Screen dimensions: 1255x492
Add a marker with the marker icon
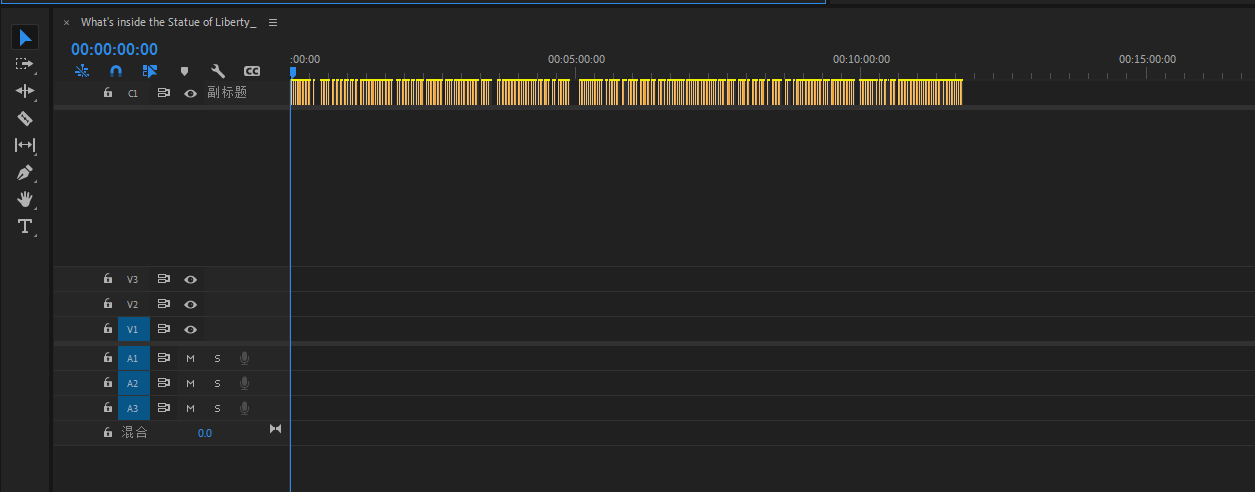coord(184,71)
